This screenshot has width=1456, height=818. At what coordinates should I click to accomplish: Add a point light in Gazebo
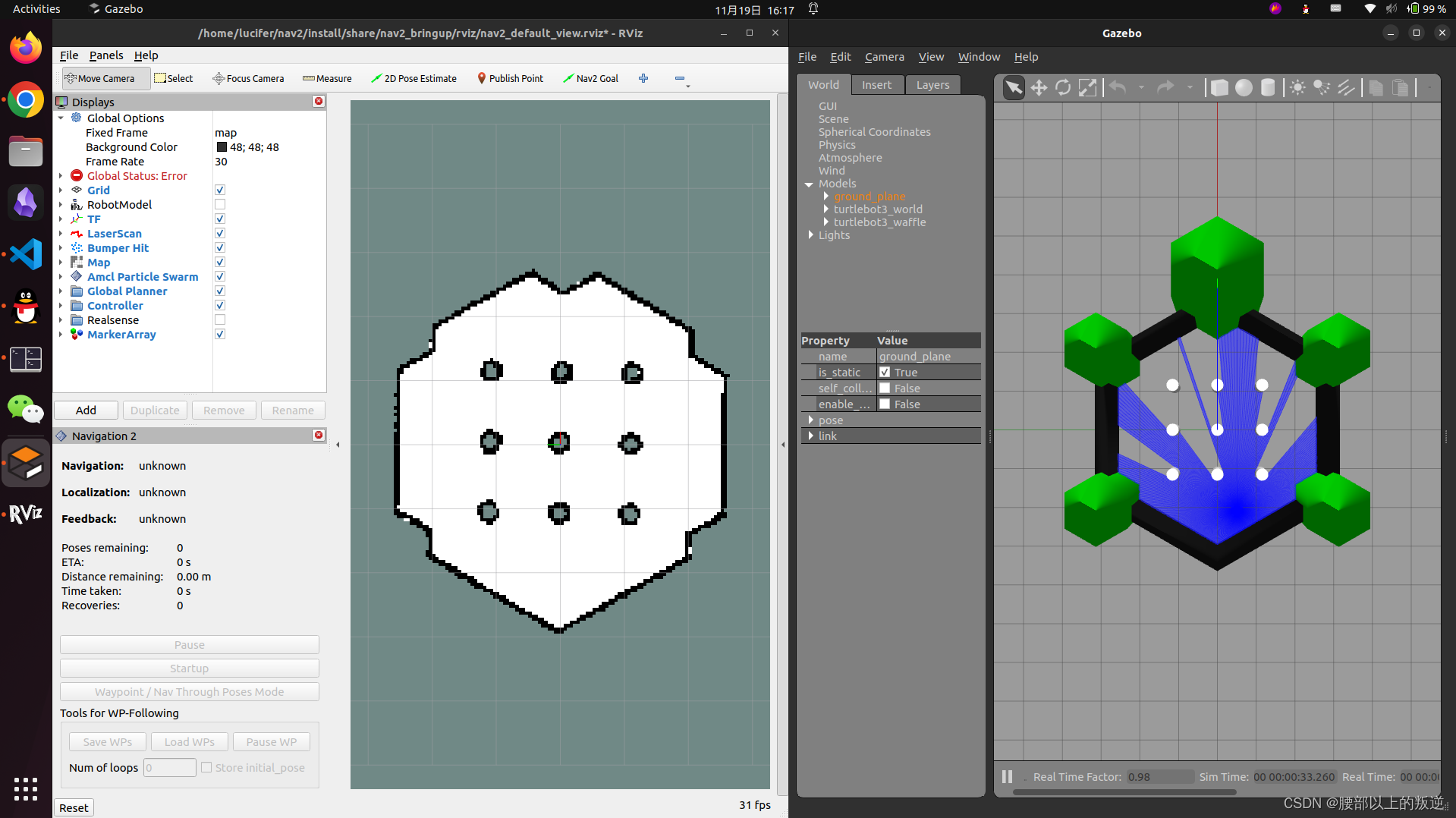coord(1297,87)
